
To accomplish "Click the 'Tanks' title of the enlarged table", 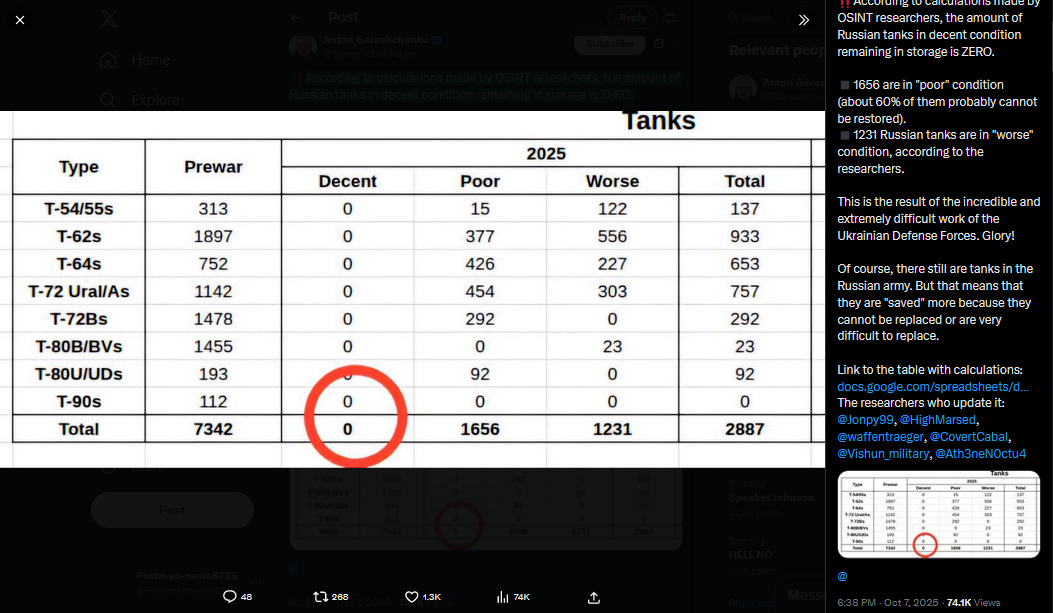I will (x=659, y=121).
